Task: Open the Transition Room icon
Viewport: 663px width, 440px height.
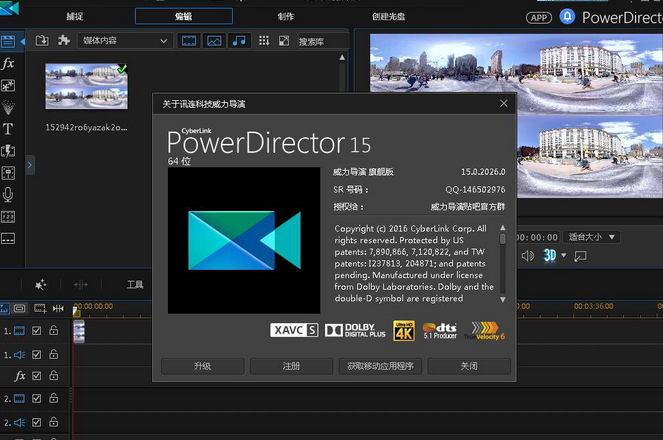Action: click(8, 151)
